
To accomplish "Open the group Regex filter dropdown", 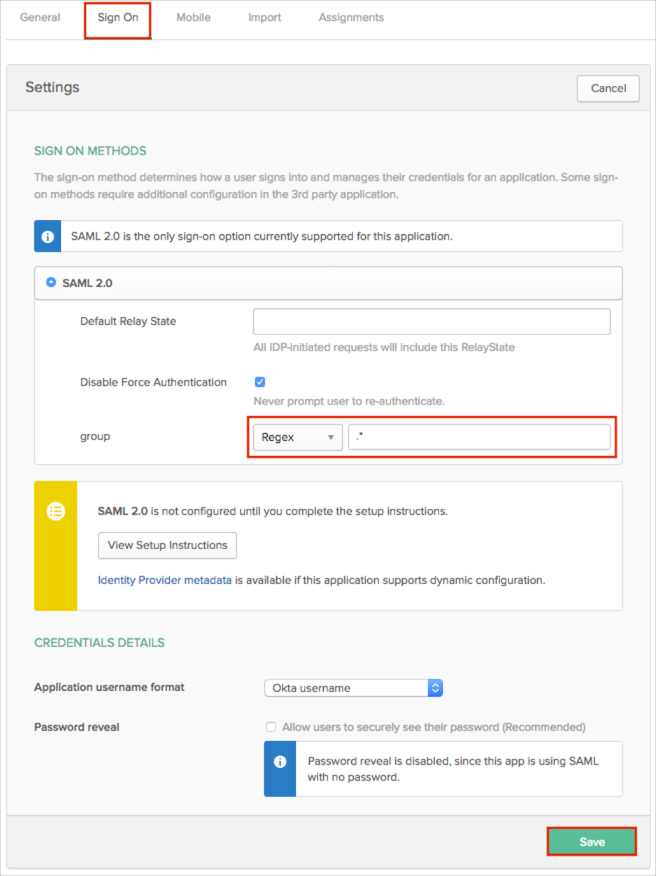I will [297, 437].
